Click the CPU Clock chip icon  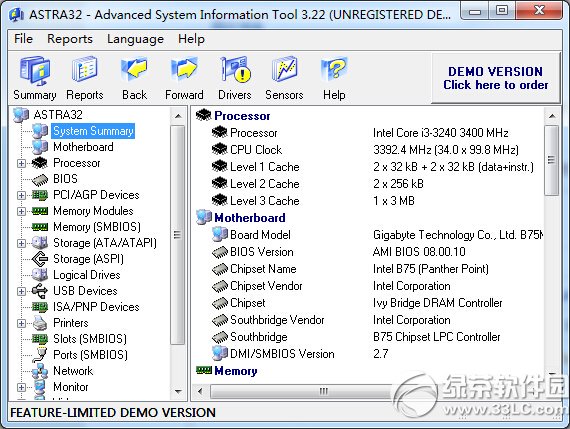pyautogui.click(x=220, y=149)
